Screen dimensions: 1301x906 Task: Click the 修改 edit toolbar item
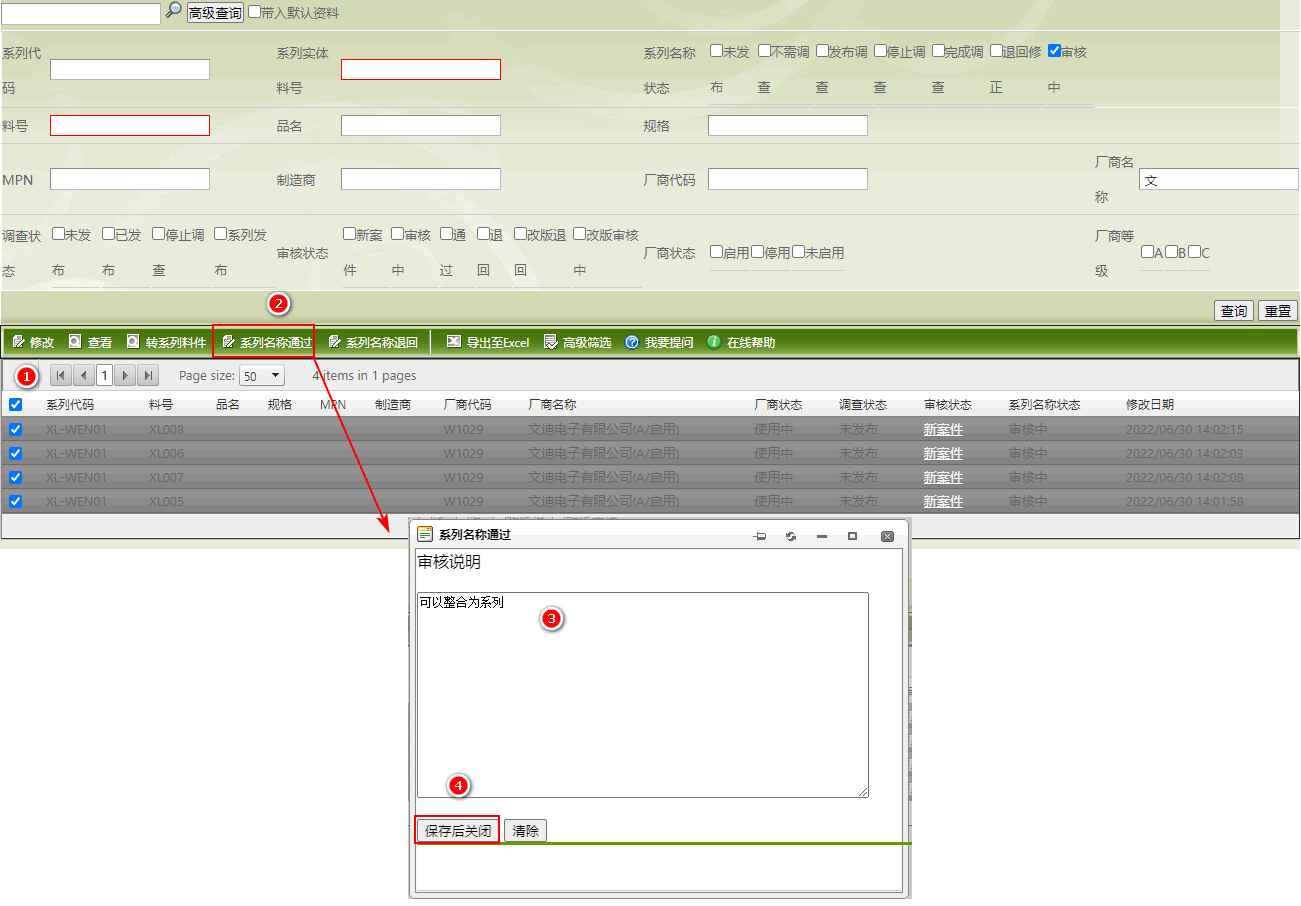(x=33, y=342)
